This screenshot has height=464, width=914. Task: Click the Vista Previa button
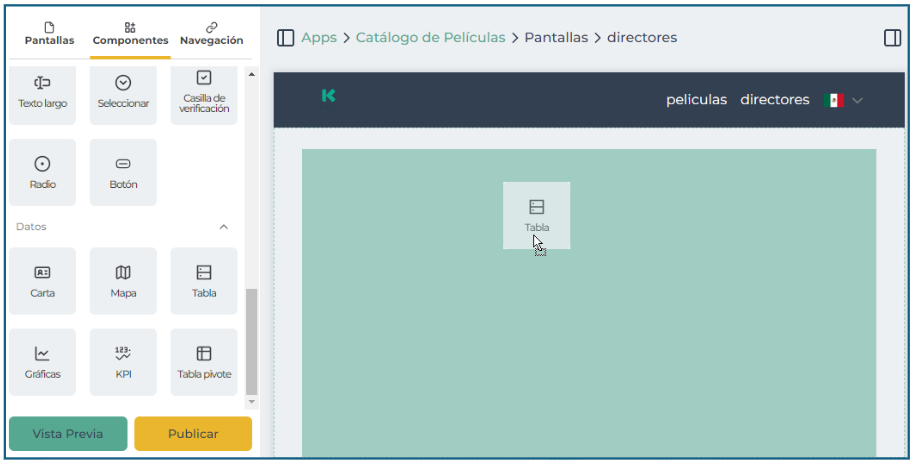(x=68, y=434)
